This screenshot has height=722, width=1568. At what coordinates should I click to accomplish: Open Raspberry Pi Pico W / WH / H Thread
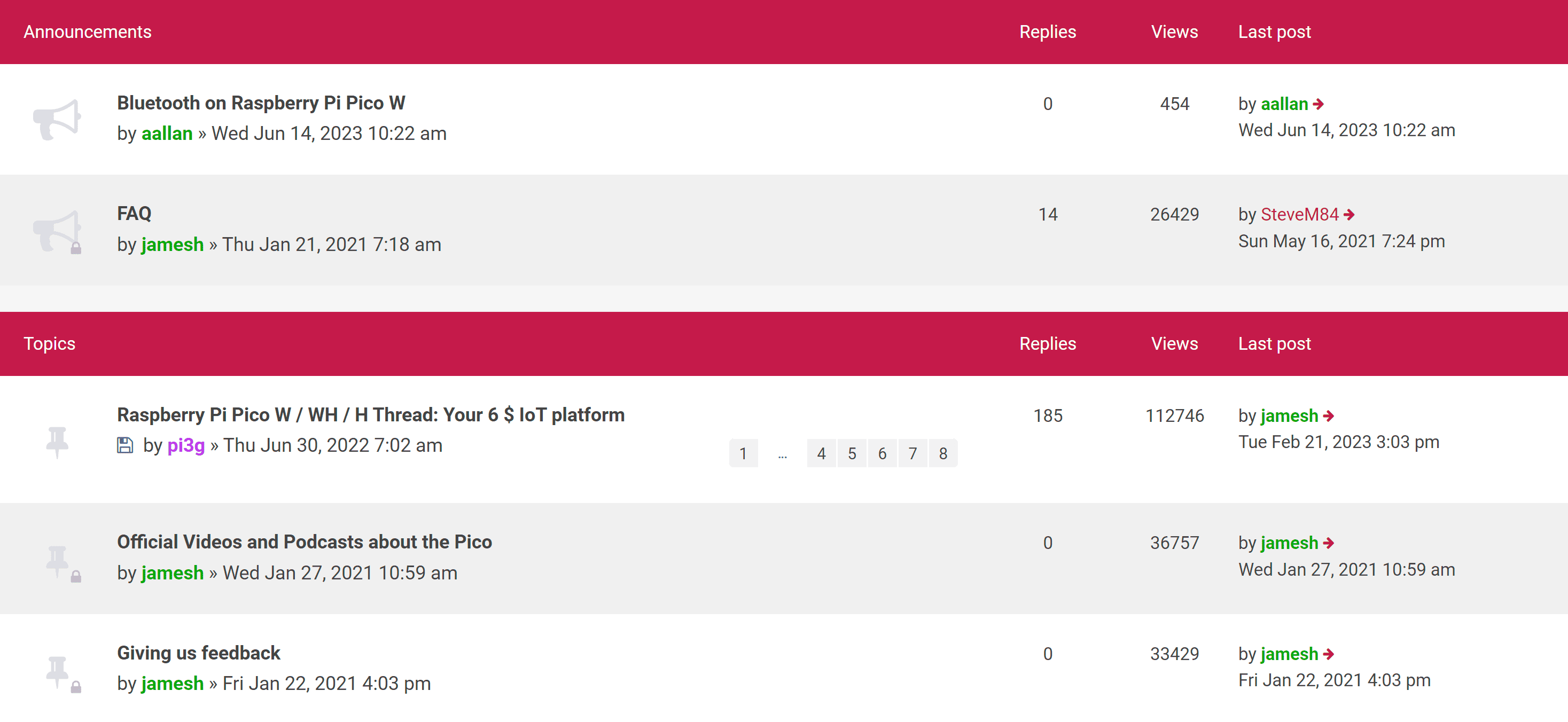(371, 415)
